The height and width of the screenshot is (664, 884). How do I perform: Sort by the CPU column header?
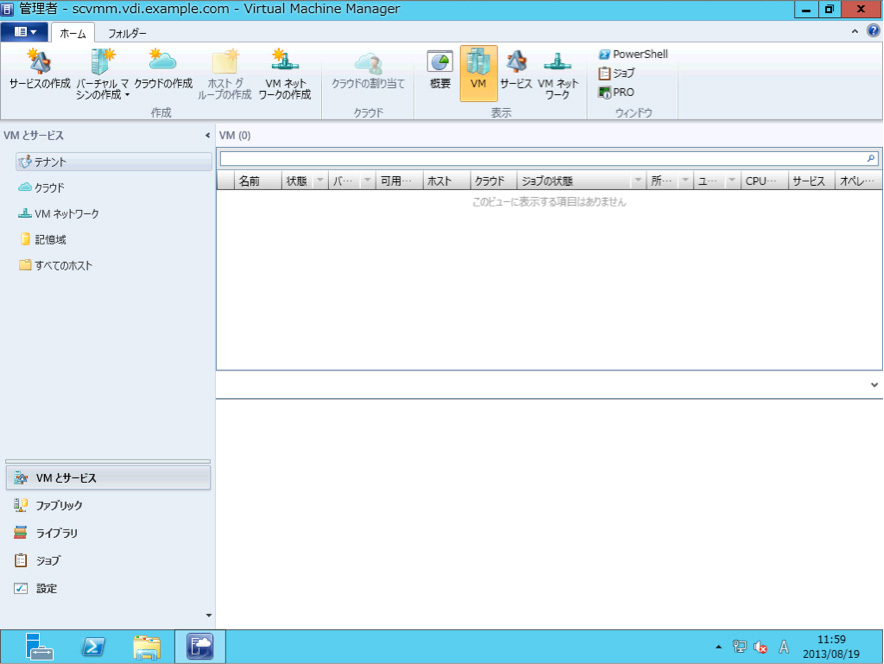click(x=764, y=181)
